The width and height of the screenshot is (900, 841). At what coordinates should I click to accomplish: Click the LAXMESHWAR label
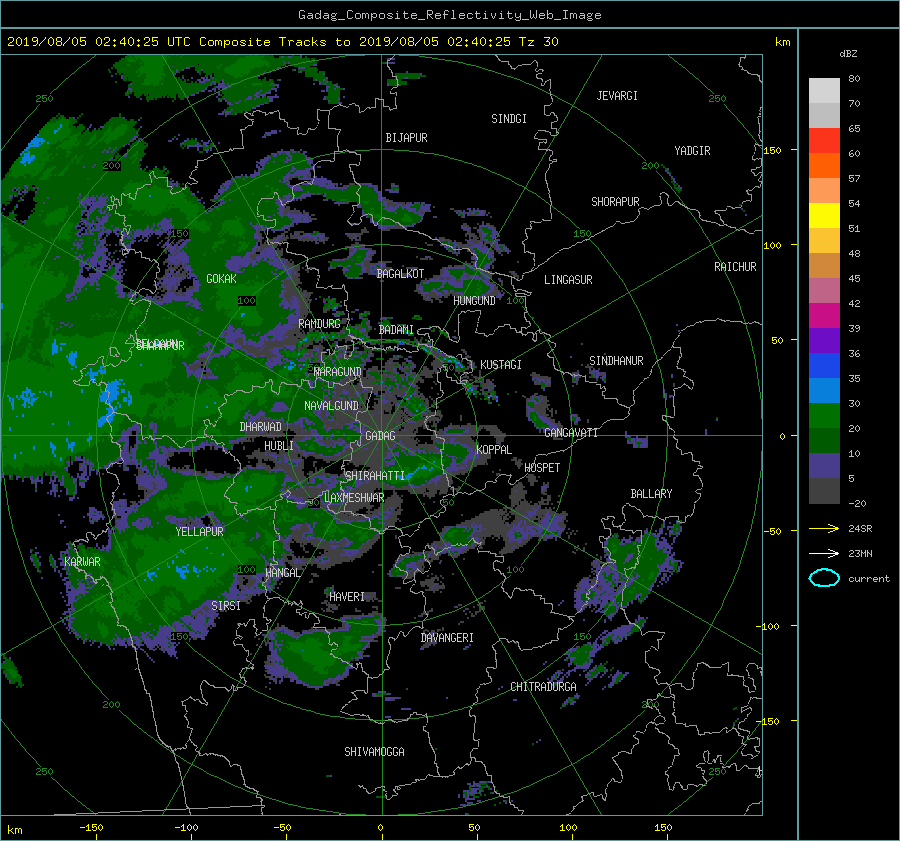pyautogui.click(x=354, y=498)
